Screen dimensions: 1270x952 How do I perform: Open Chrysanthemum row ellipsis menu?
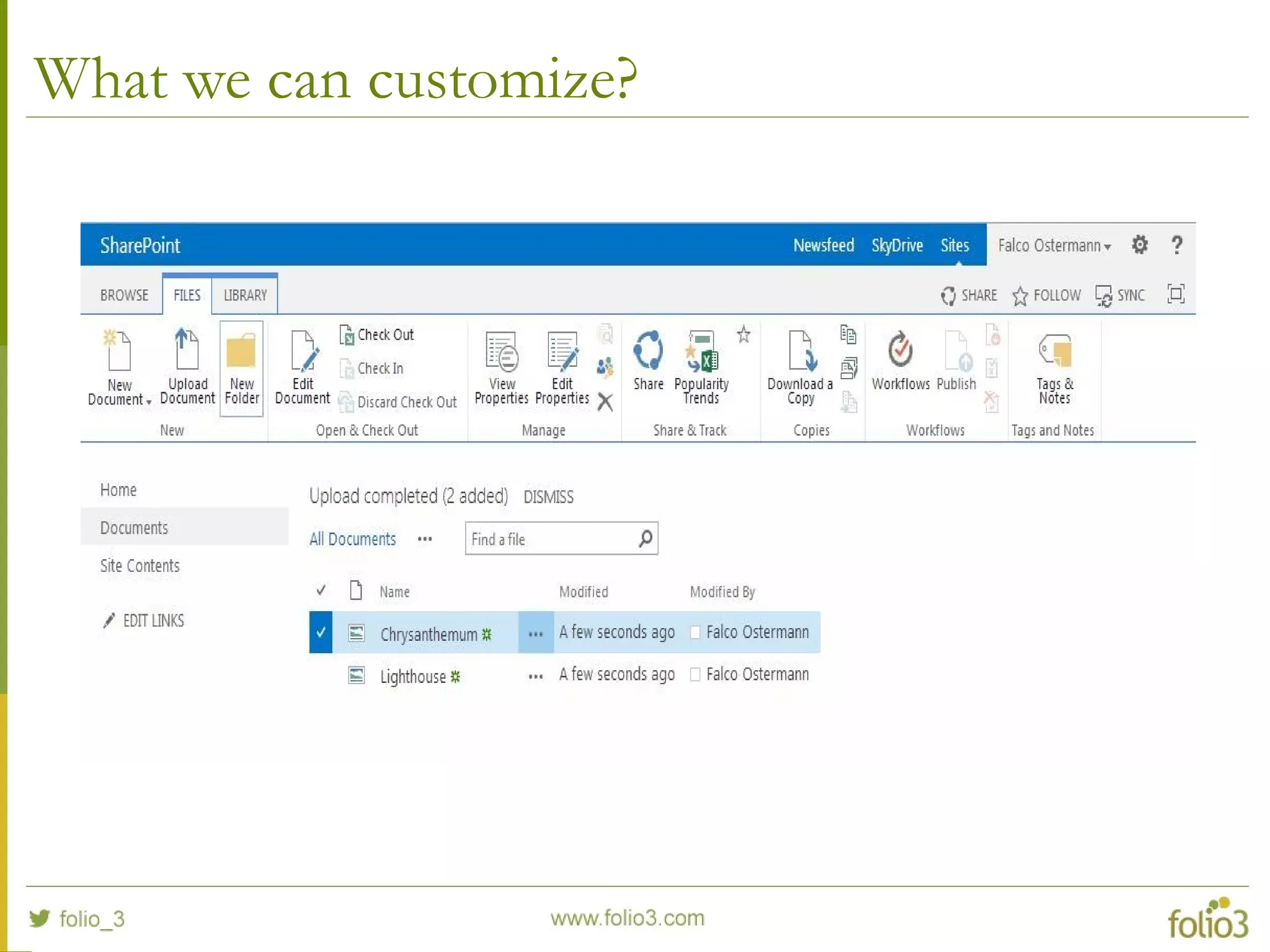536,633
